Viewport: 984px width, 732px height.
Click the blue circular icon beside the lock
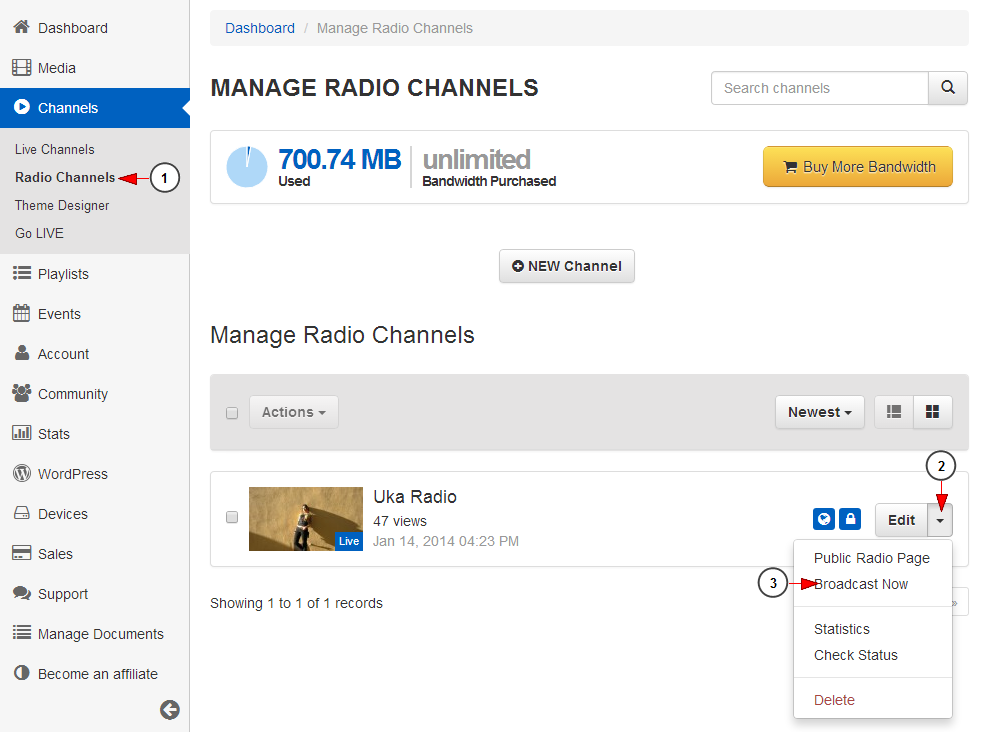coord(824,519)
